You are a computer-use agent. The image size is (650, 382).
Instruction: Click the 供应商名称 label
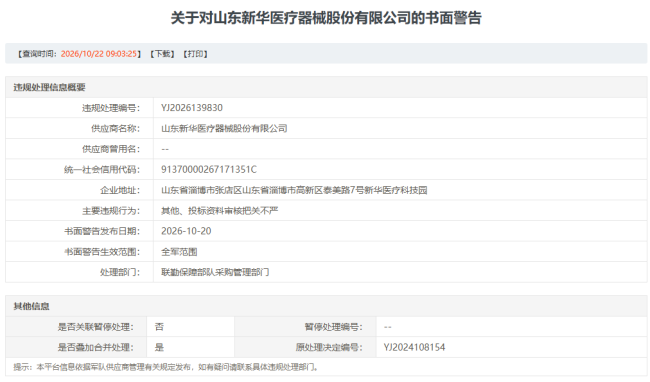116,128
